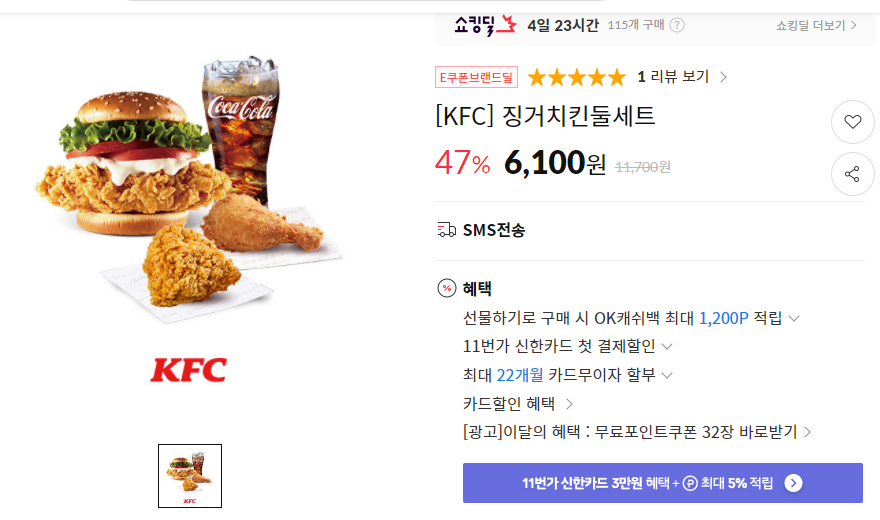Image resolution: width=880 pixels, height=520 pixels.
Task: Click the E쿠폰브랜드딜 tag
Action: tap(476, 77)
